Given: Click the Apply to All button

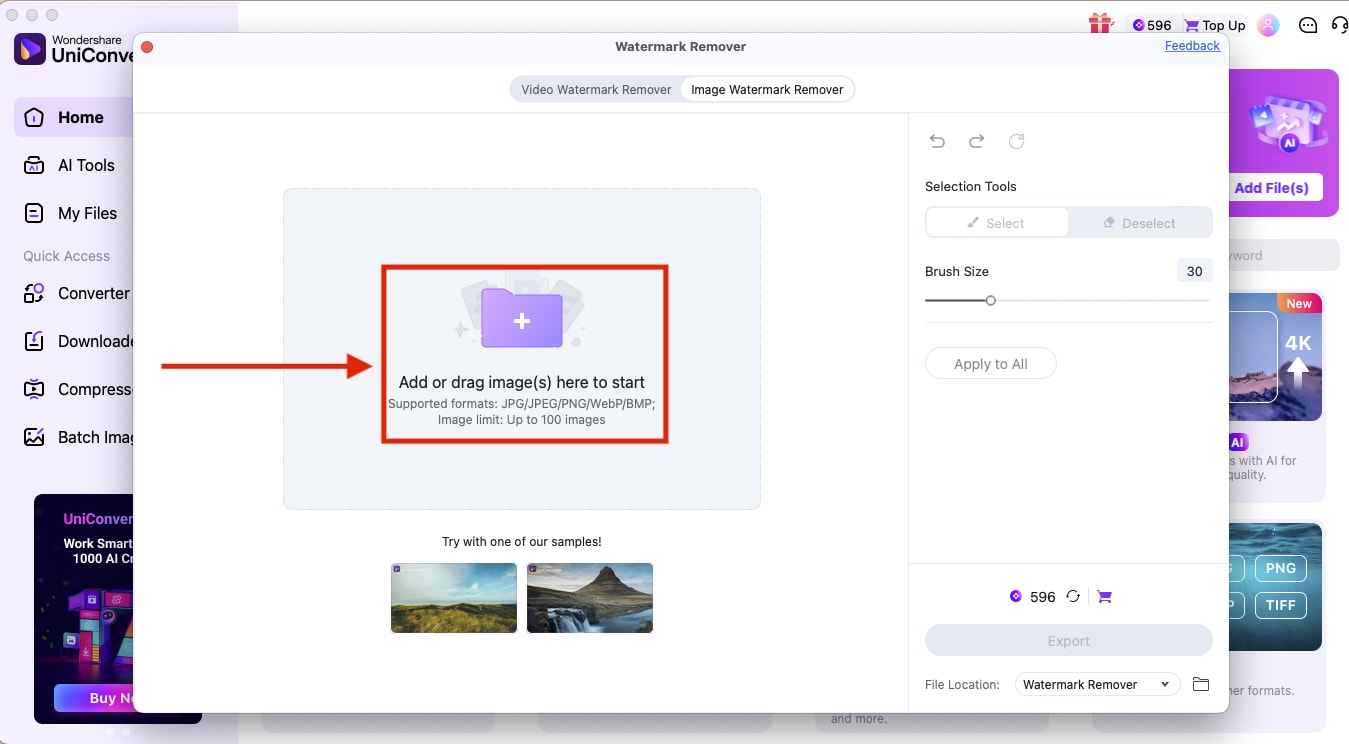Looking at the screenshot, I should (990, 363).
